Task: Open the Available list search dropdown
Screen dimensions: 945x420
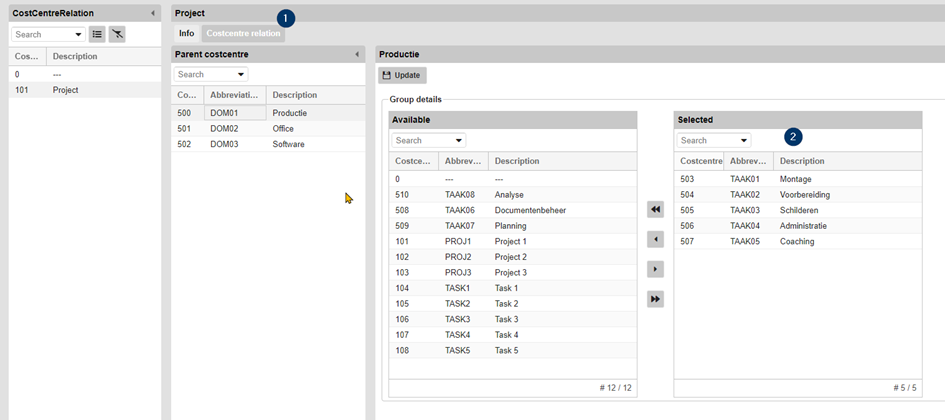Action: [x=458, y=141]
